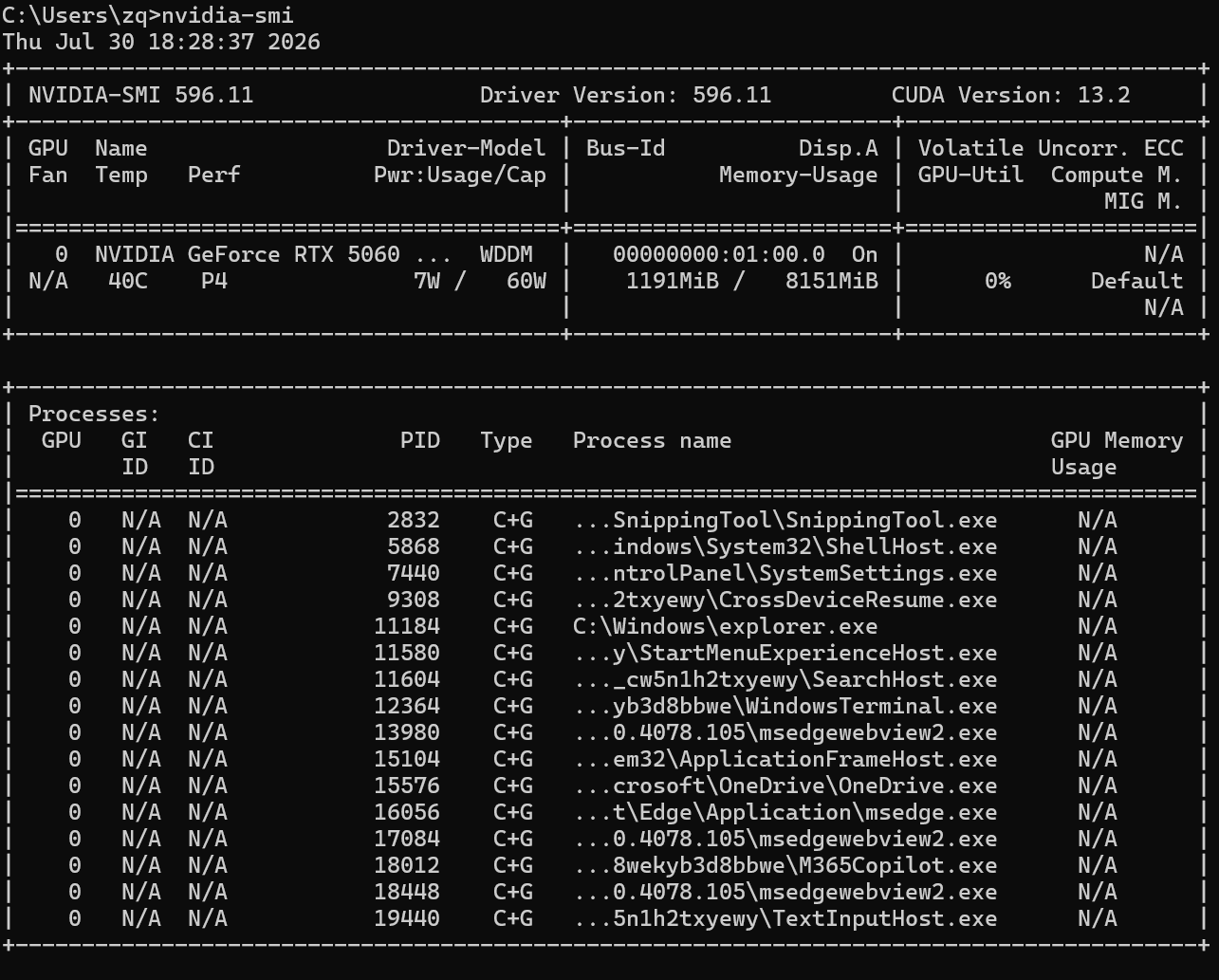This screenshot has height=980, width=1219.
Task: Click the PID value 15104
Action: point(407,759)
